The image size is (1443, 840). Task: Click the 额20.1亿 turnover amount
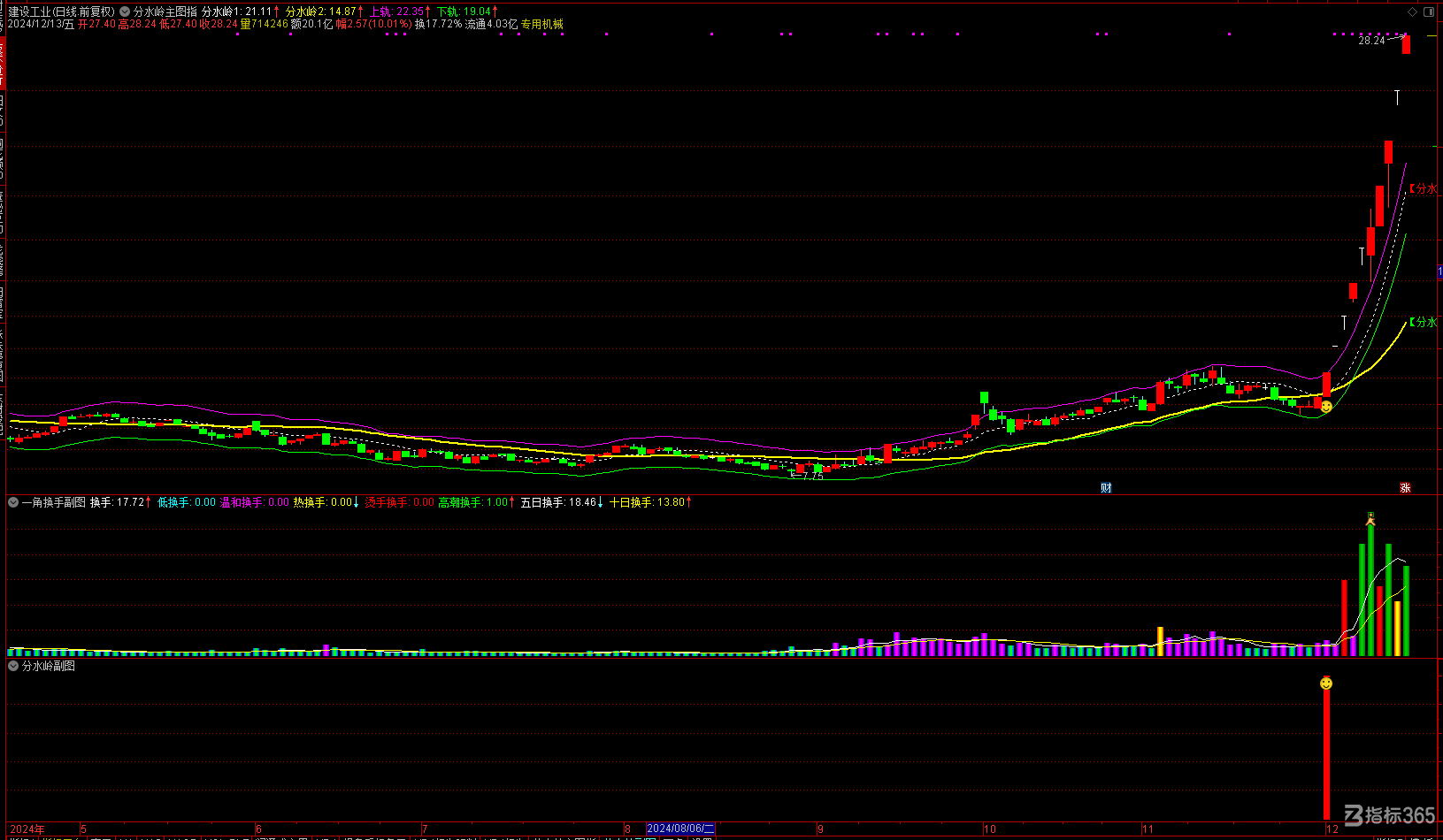point(311,24)
